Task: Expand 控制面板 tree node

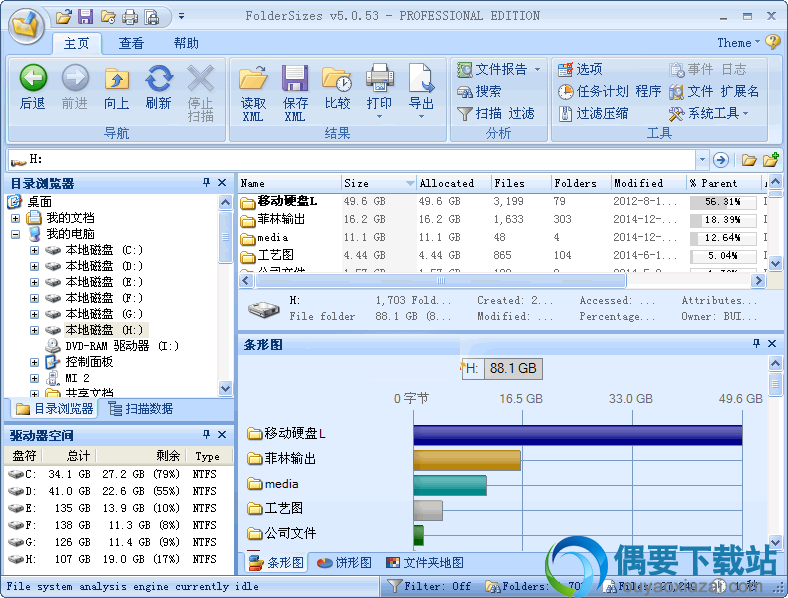Action: pos(34,362)
